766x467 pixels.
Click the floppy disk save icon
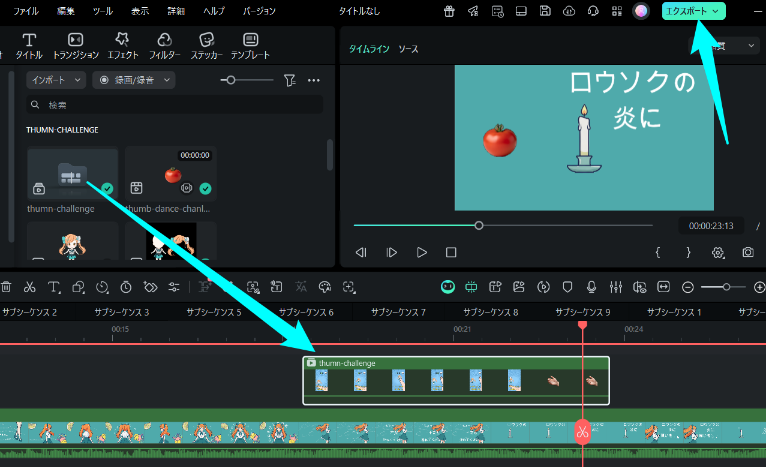tap(545, 11)
